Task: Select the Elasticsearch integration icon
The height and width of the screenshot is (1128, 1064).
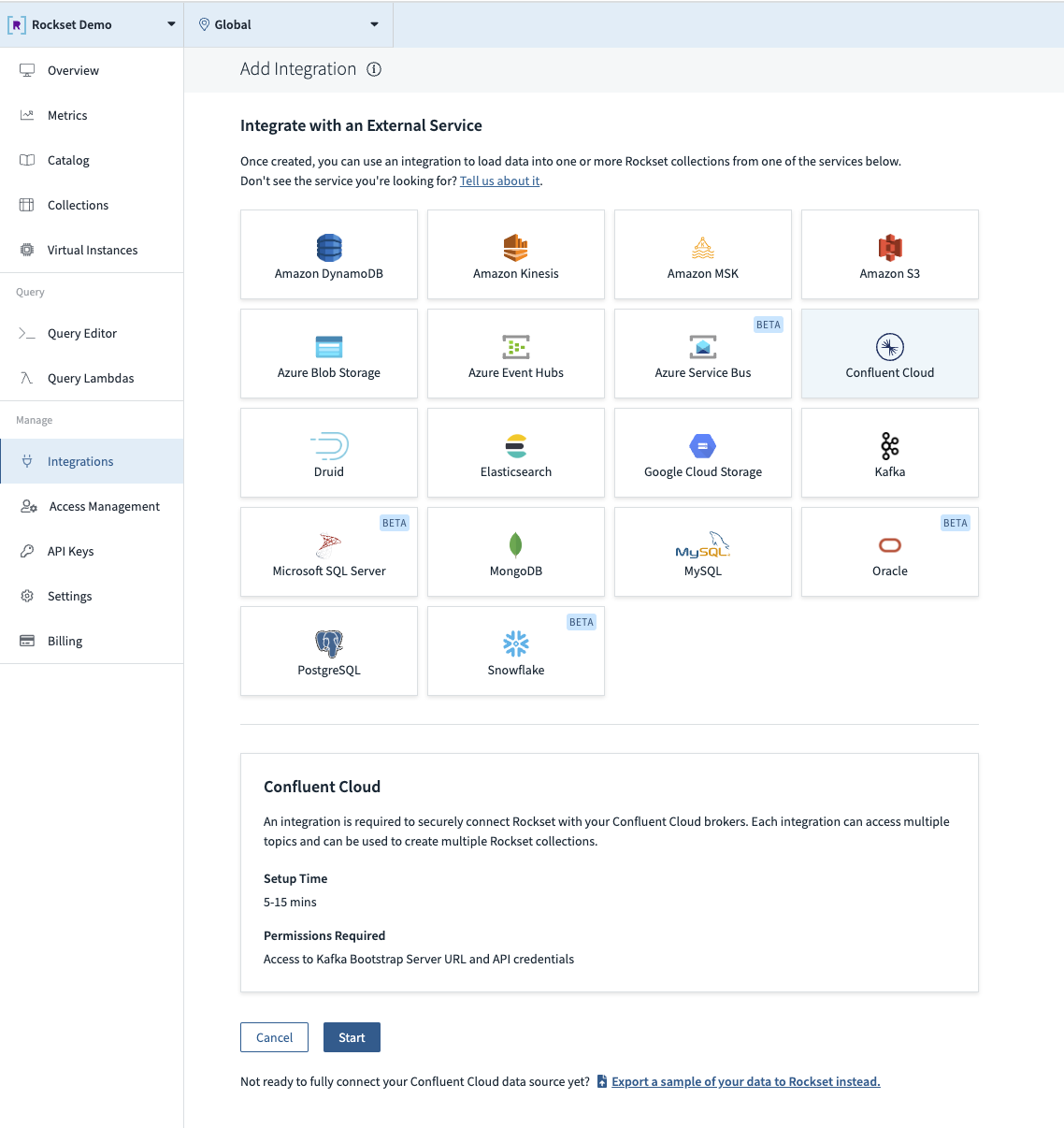Action: click(516, 446)
